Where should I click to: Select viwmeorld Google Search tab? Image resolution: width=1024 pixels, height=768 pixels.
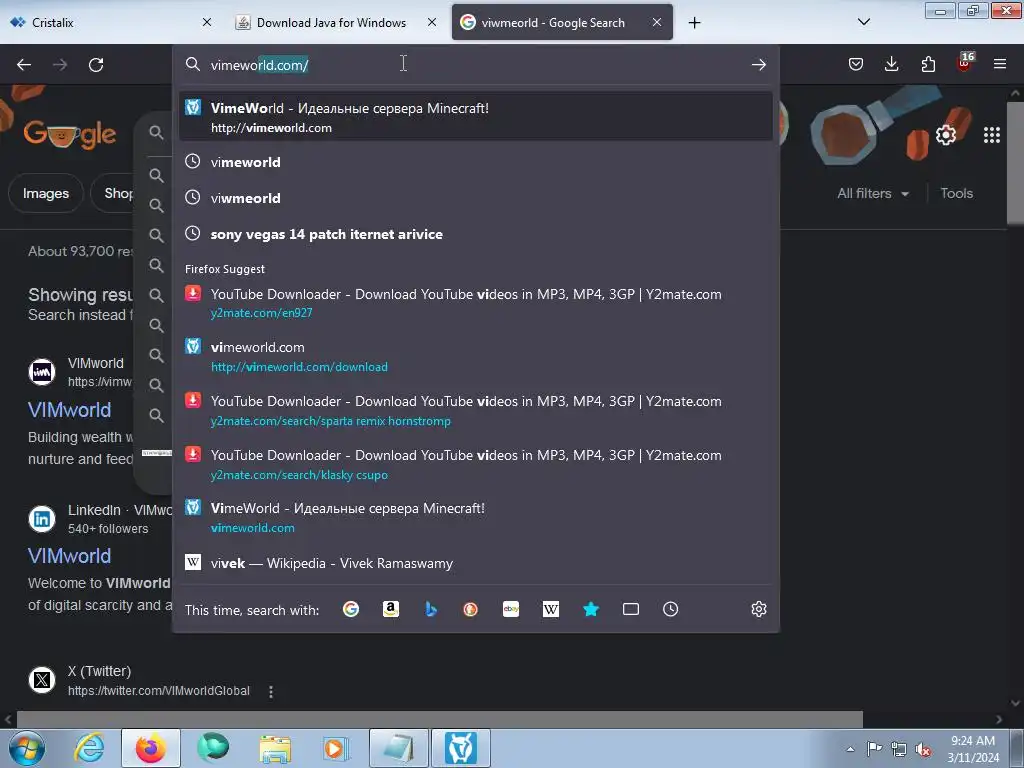pos(562,22)
